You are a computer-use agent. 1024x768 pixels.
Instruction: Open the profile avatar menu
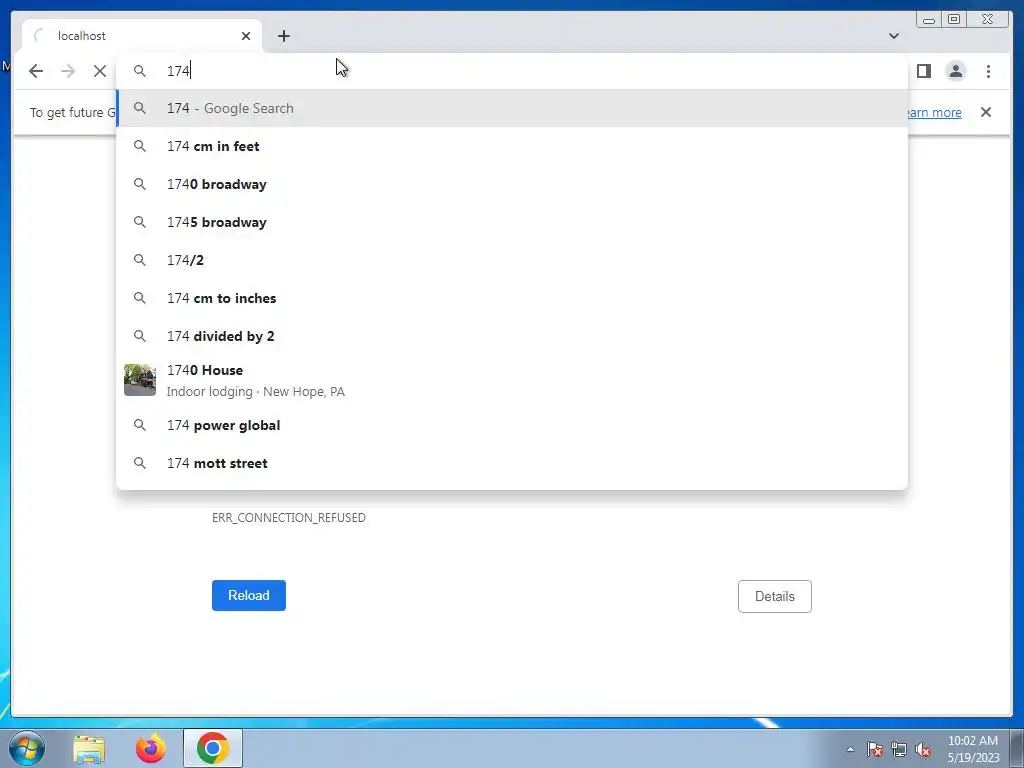pos(955,71)
